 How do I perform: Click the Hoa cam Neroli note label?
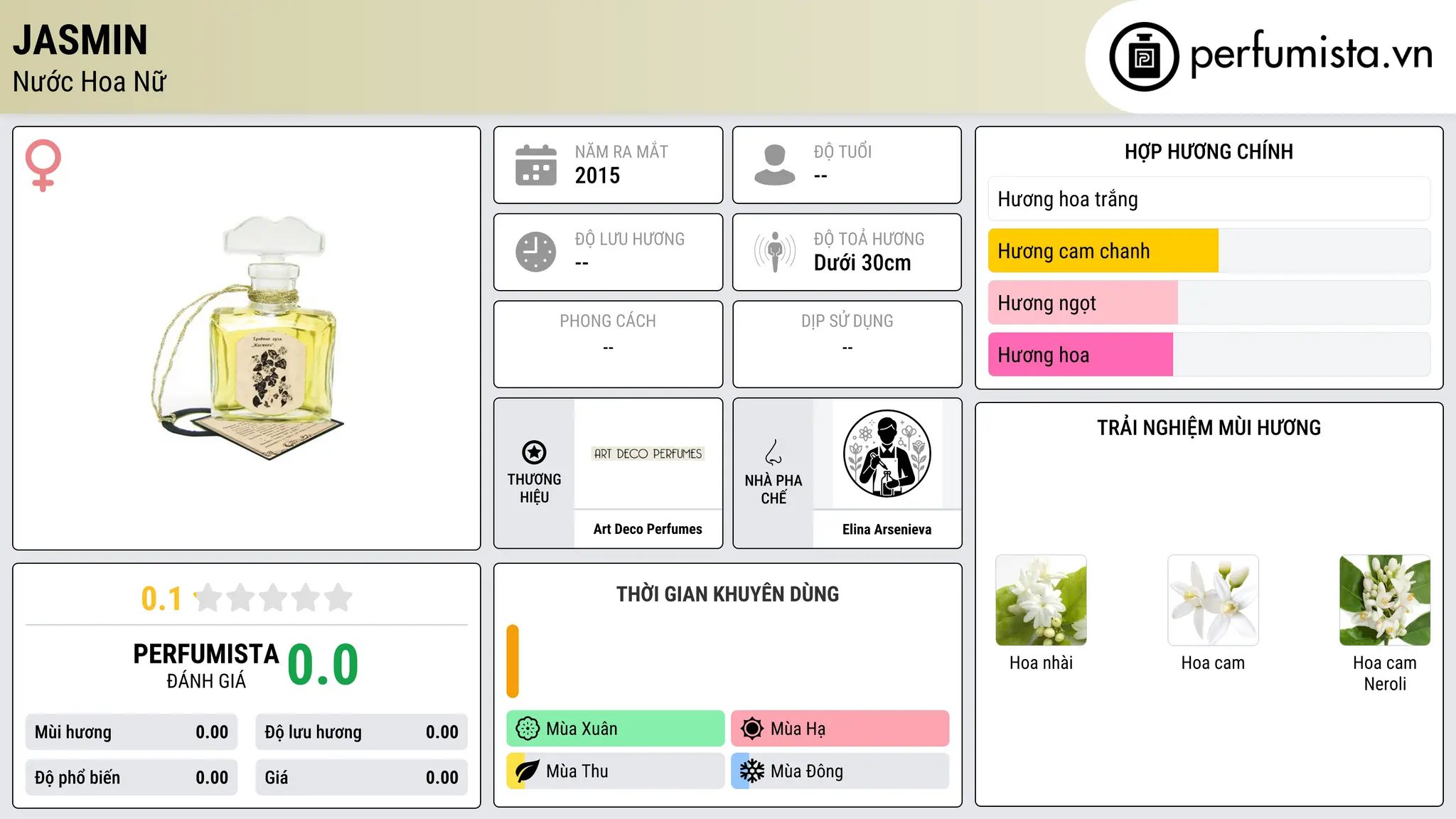point(1385,673)
